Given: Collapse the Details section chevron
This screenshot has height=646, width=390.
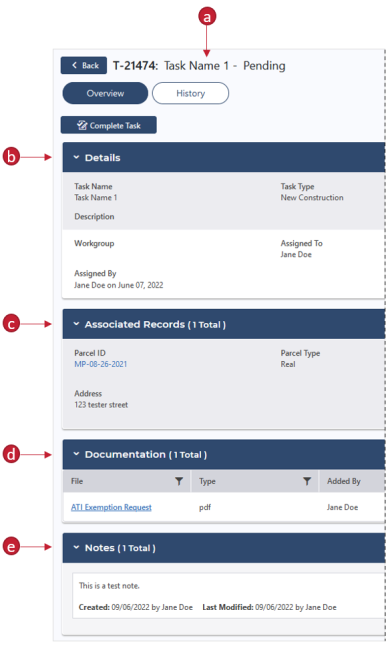Looking at the screenshot, I should (x=76, y=157).
